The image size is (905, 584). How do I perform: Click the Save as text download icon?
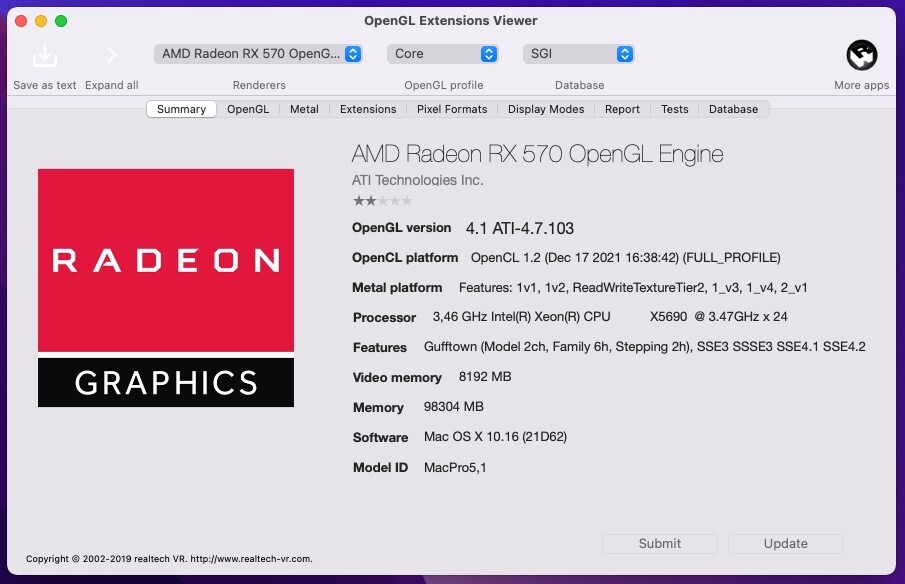pyautogui.click(x=44, y=55)
